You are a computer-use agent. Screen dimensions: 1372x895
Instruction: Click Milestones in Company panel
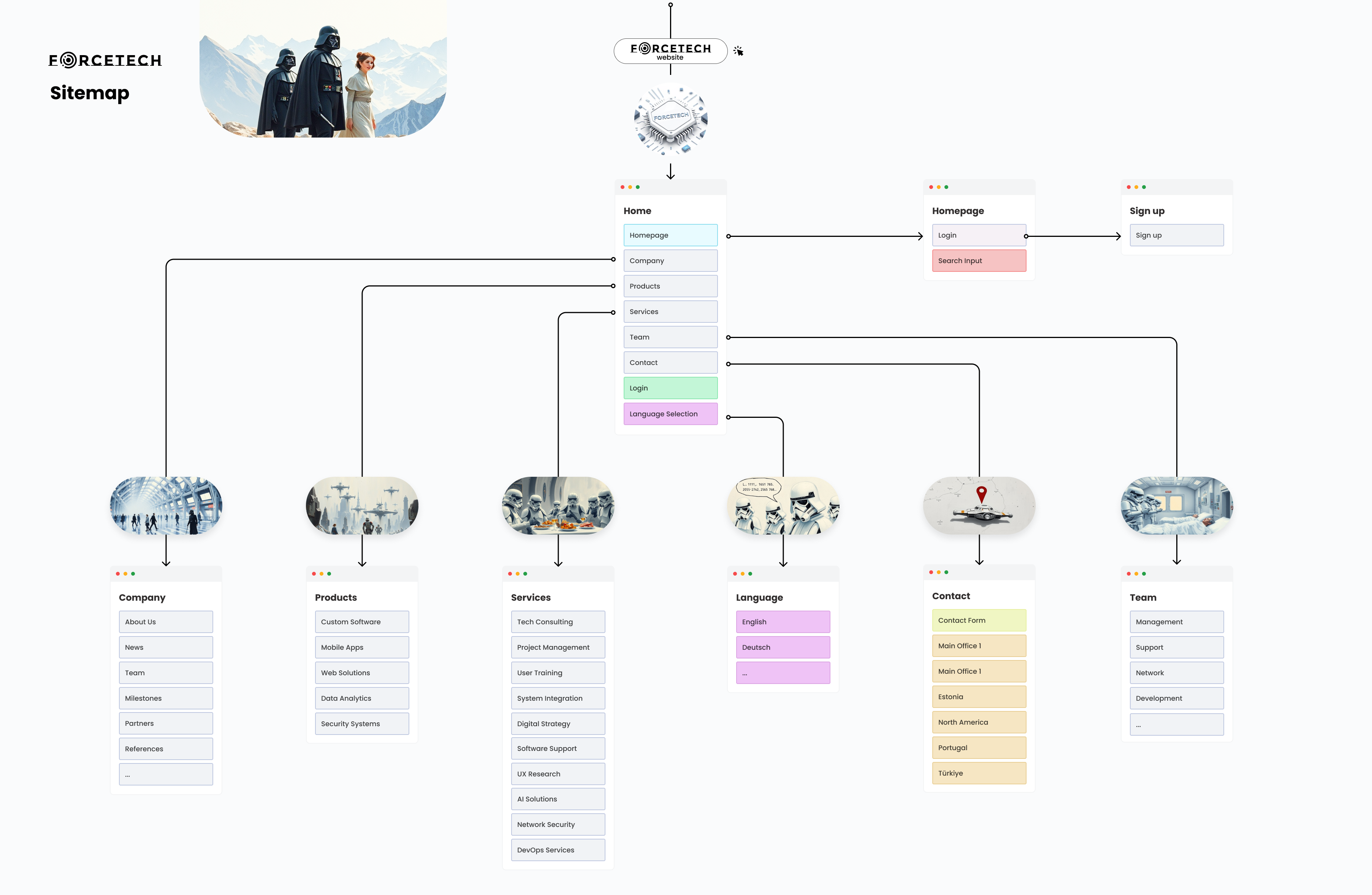[x=165, y=698]
